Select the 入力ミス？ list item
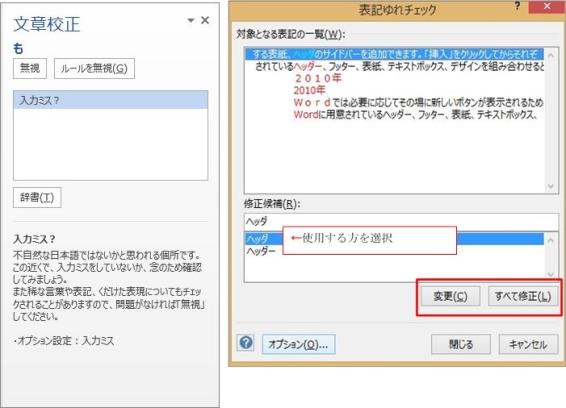Image resolution: width=566 pixels, height=408 pixels. click(x=110, y=100)
